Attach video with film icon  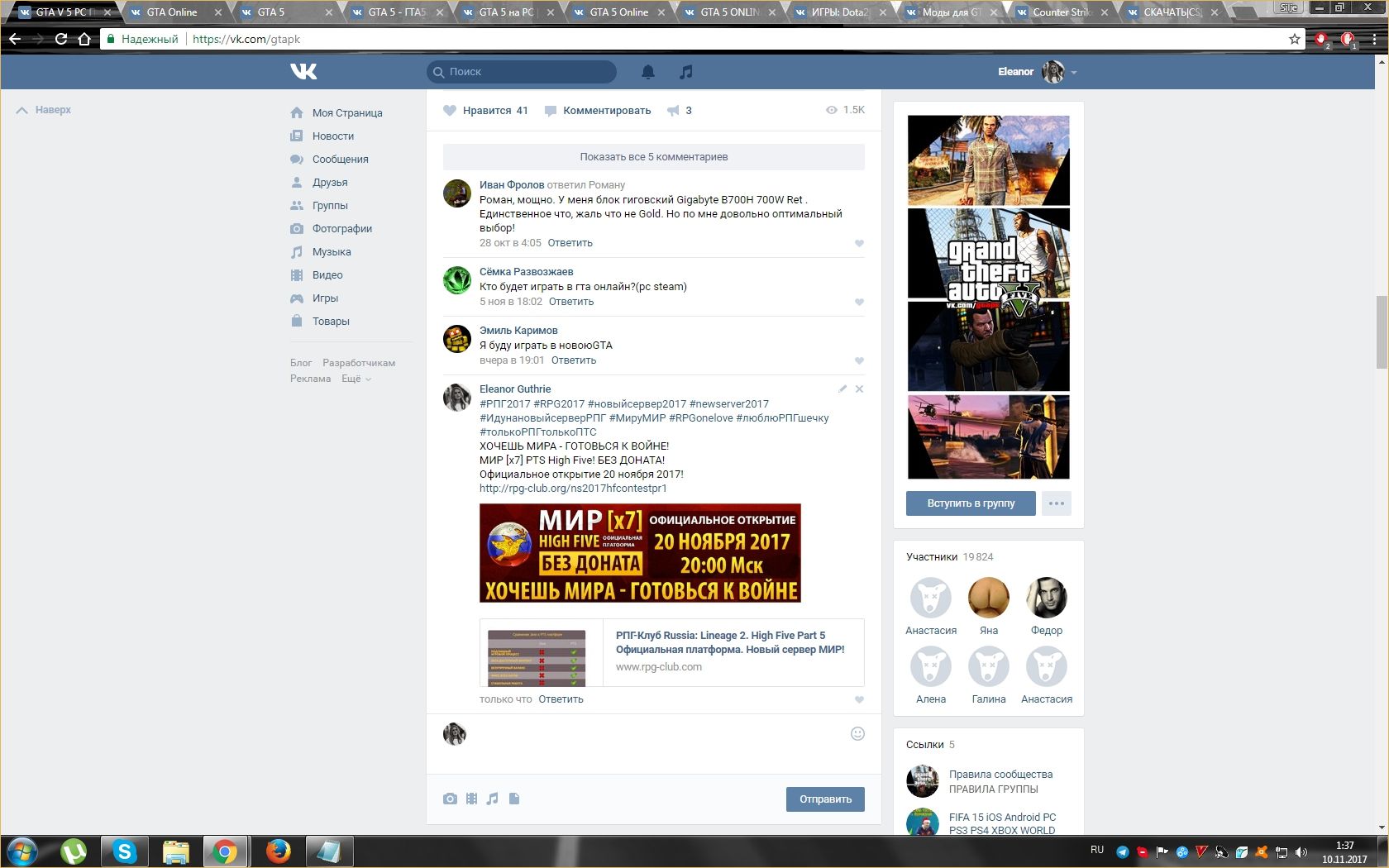coord(471,799)
